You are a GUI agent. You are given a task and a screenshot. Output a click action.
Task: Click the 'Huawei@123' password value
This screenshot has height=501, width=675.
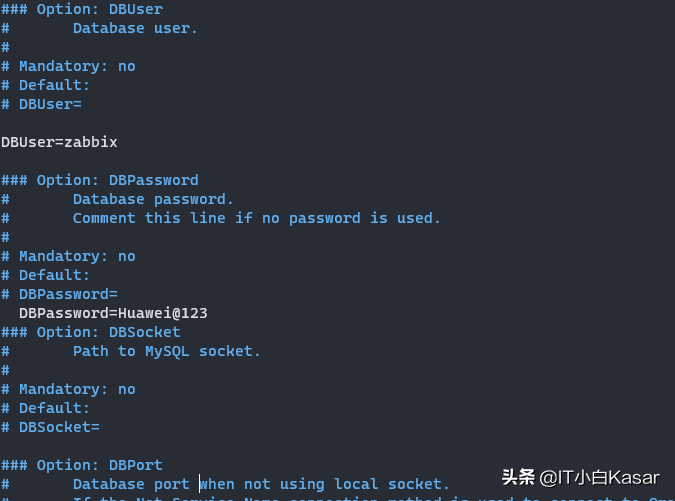tap(163, 313)
